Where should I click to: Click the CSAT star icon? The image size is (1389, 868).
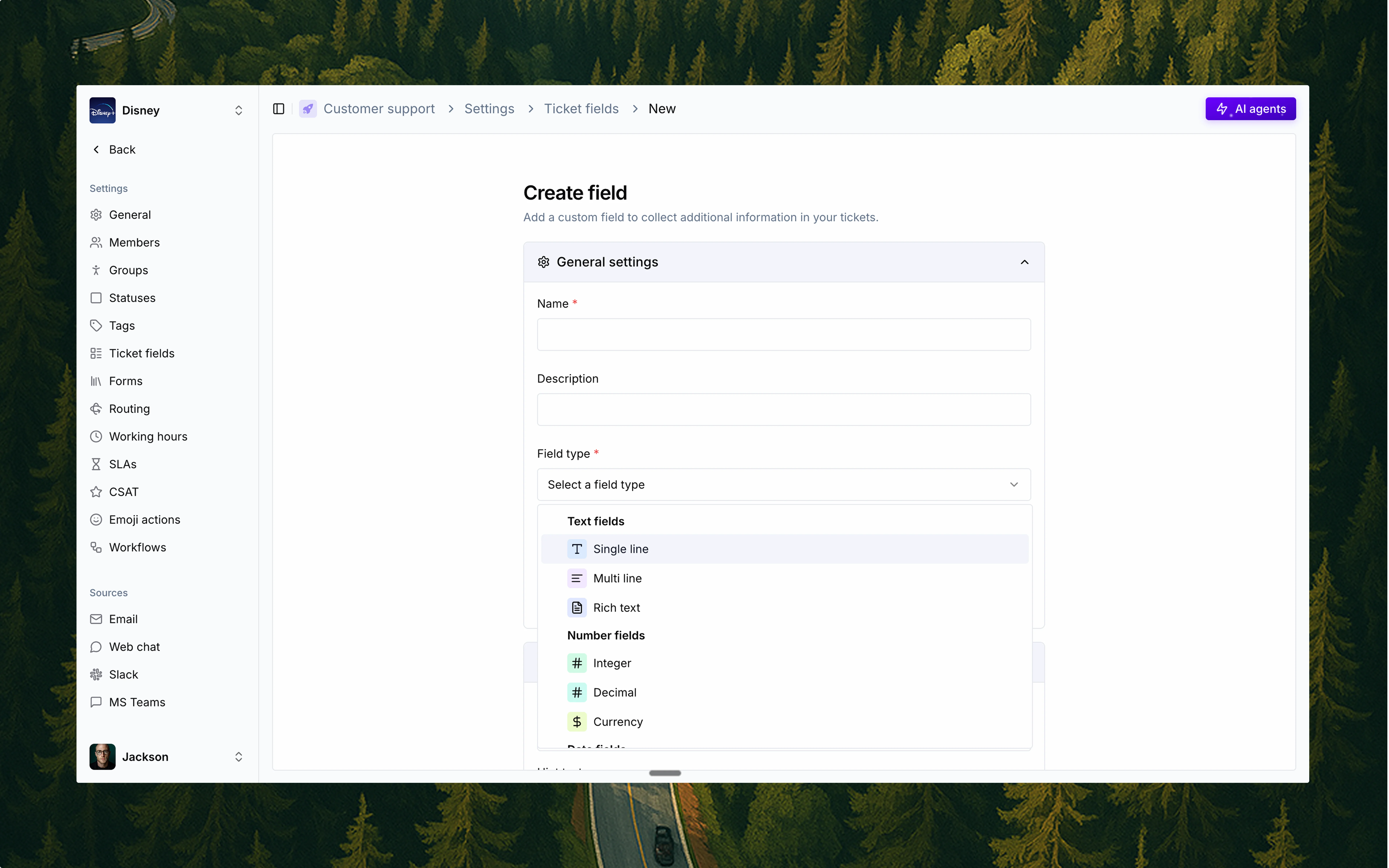point(96,492)
